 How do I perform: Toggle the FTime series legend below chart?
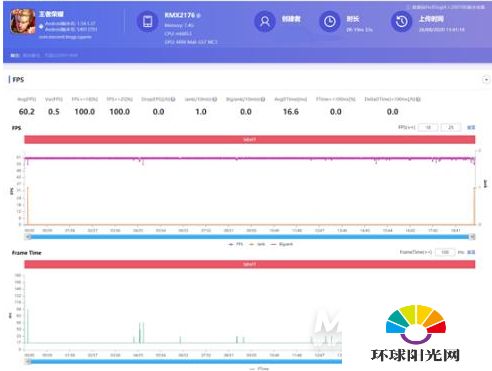click(x=260, y=369)
